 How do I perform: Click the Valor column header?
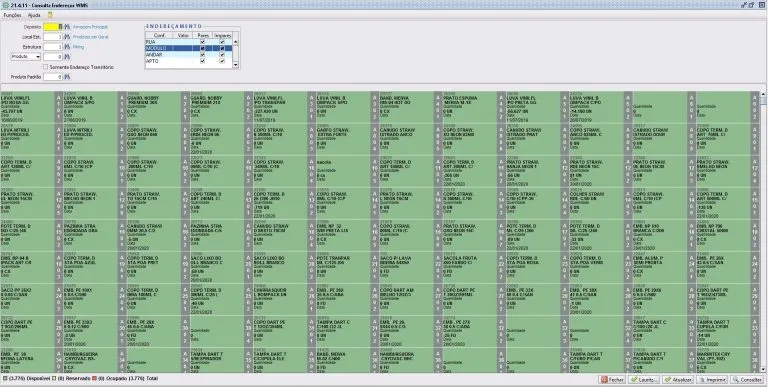(184, 35)
